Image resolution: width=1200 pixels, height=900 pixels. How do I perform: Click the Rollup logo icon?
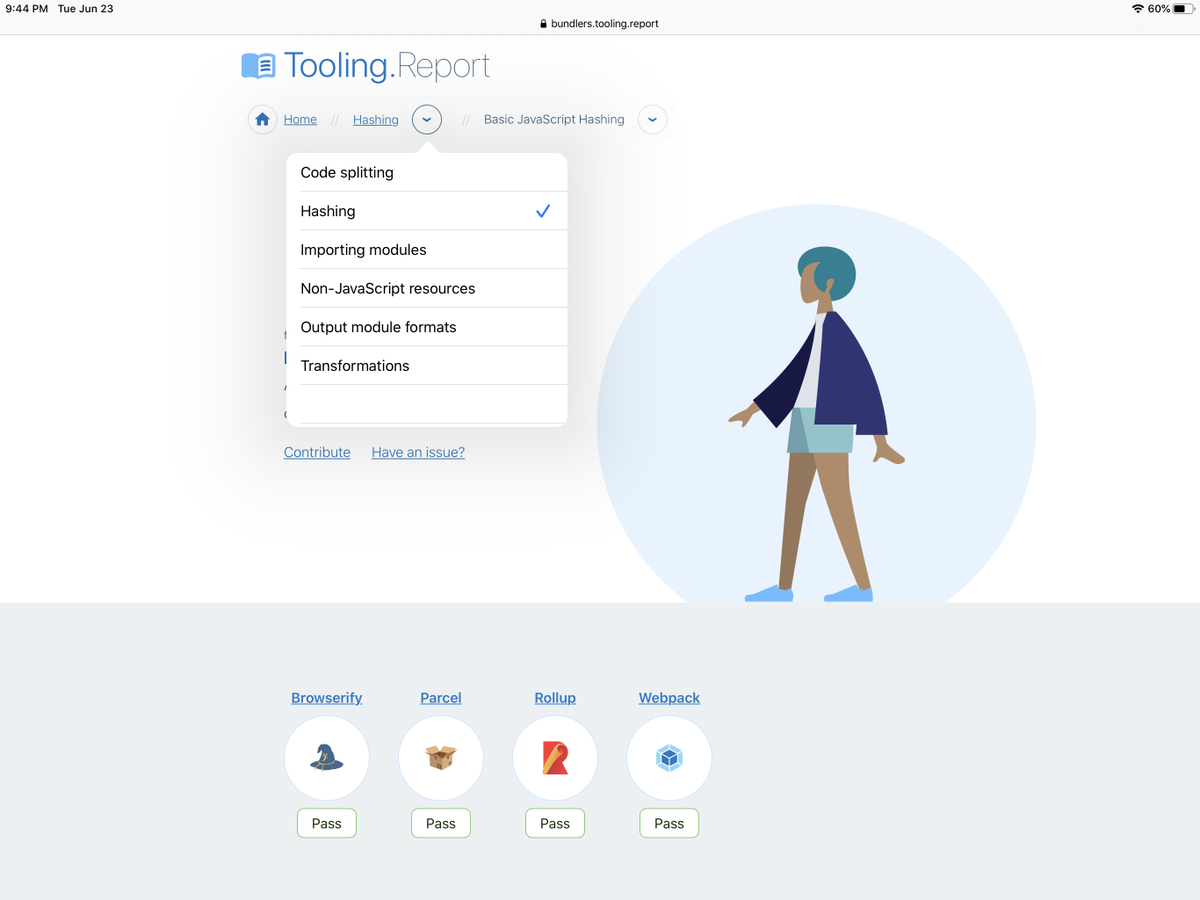coord(554,757)
